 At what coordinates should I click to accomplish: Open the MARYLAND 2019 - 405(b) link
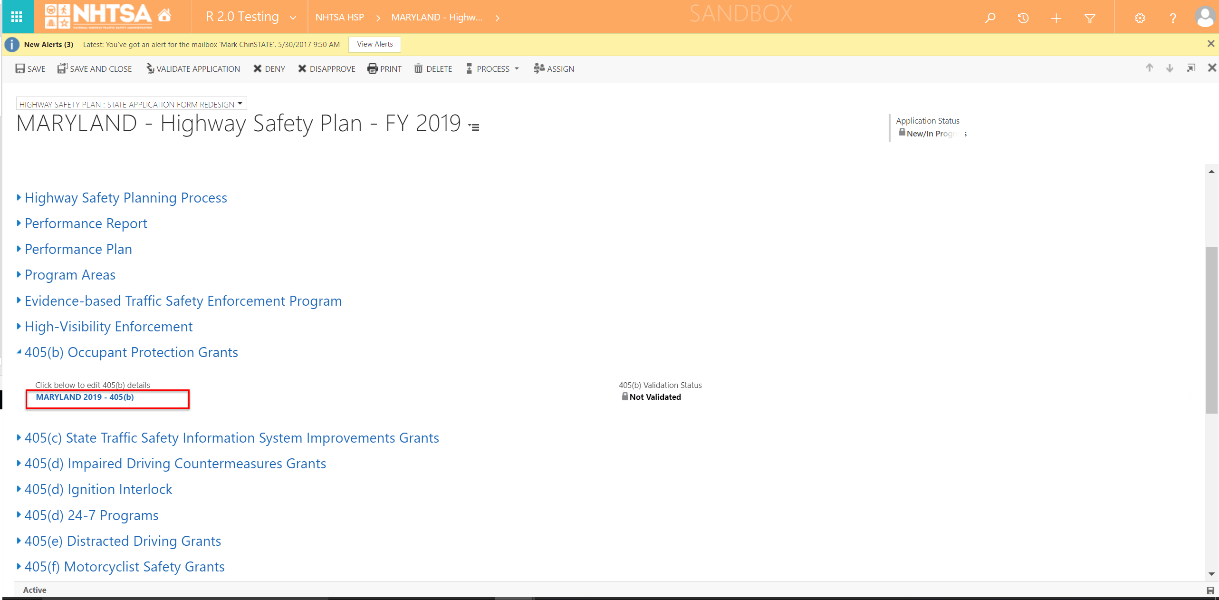click(85, 397)
